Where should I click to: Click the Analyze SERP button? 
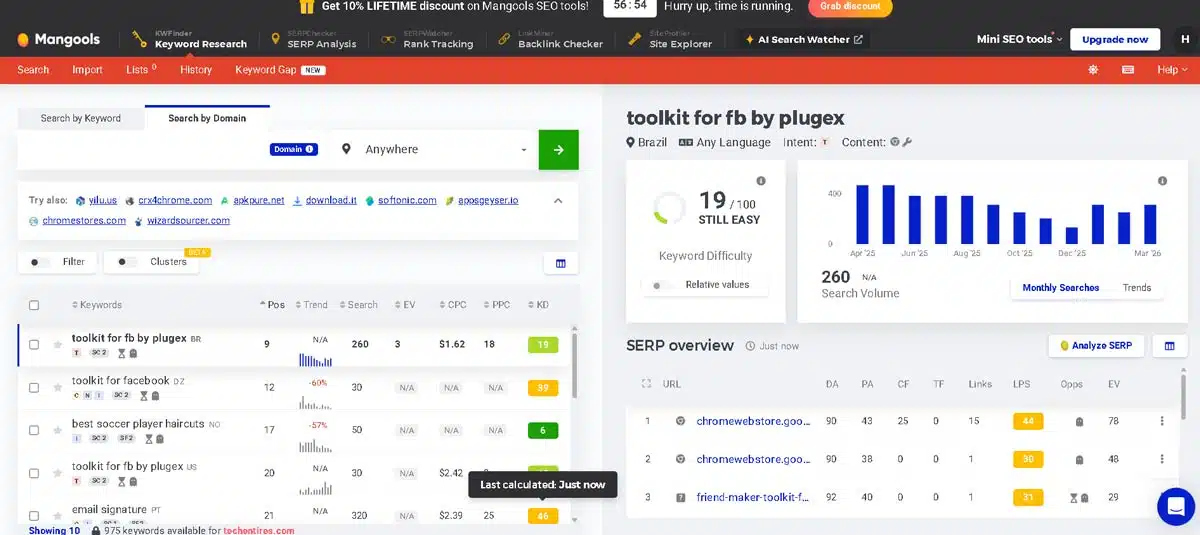pos(1096,345)
